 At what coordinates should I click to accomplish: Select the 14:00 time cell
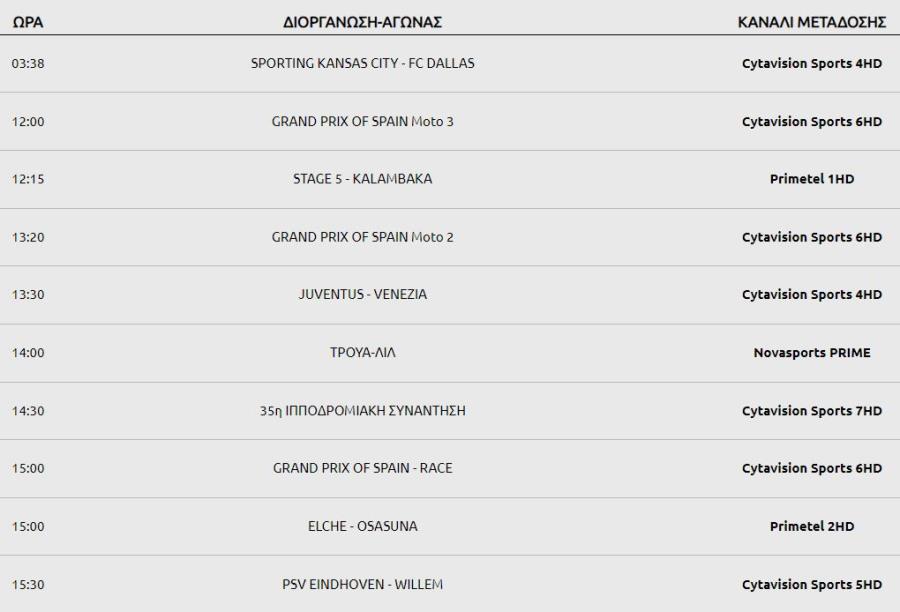point(28,353)
